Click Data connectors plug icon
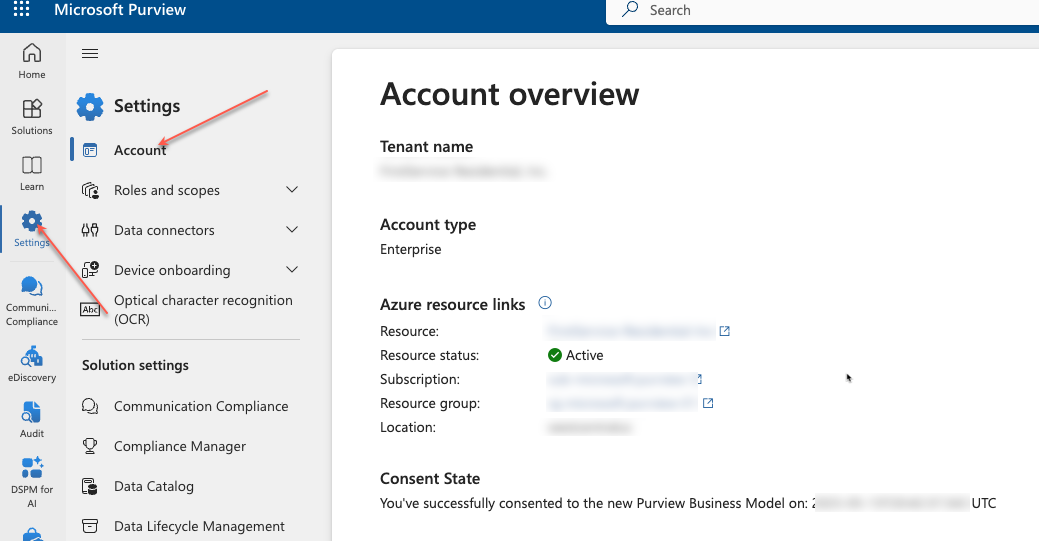The width and height of the screenshot is (1039, 541). click(90, 230)
